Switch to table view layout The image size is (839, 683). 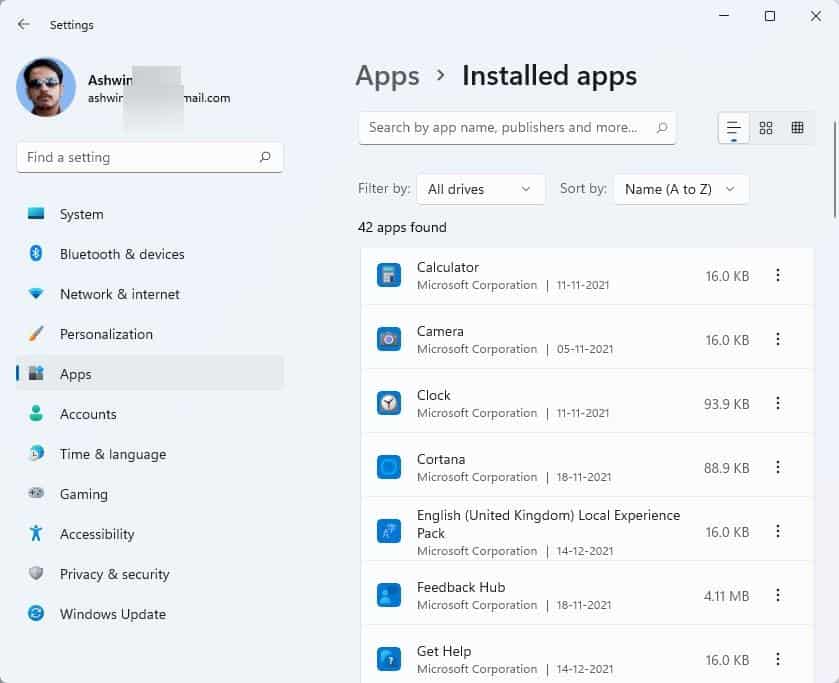797,128
